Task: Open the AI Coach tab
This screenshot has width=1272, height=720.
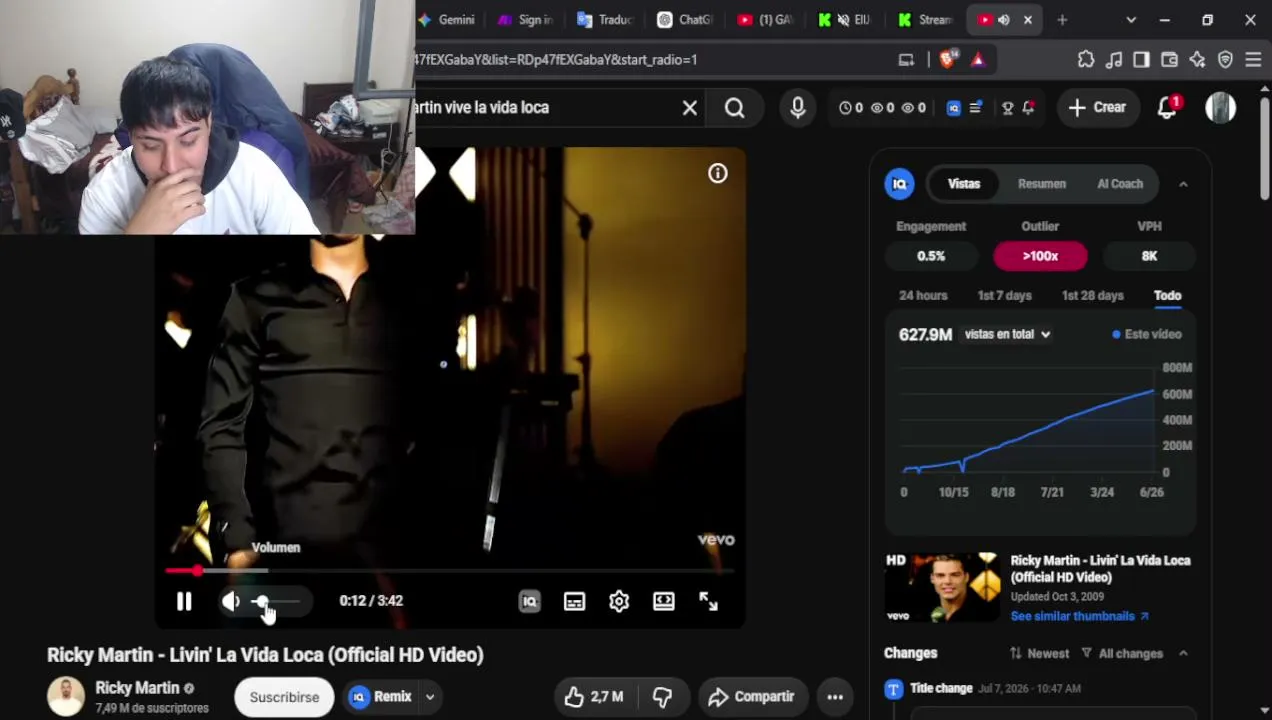Action: 1120,184
